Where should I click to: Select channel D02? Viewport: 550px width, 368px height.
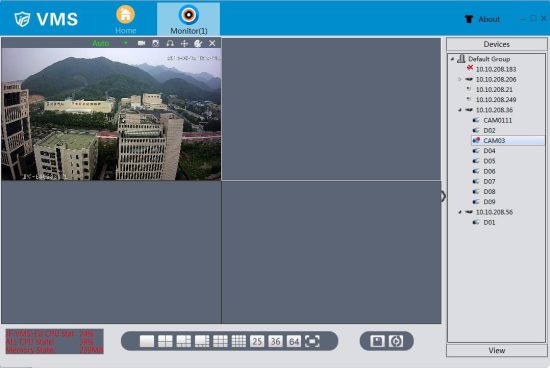tap(489, 130)
